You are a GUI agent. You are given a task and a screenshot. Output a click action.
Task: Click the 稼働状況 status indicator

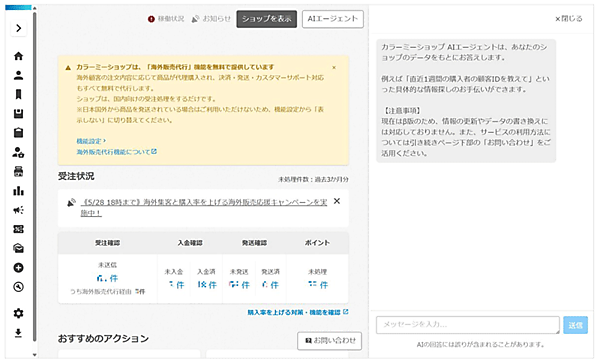166,19
